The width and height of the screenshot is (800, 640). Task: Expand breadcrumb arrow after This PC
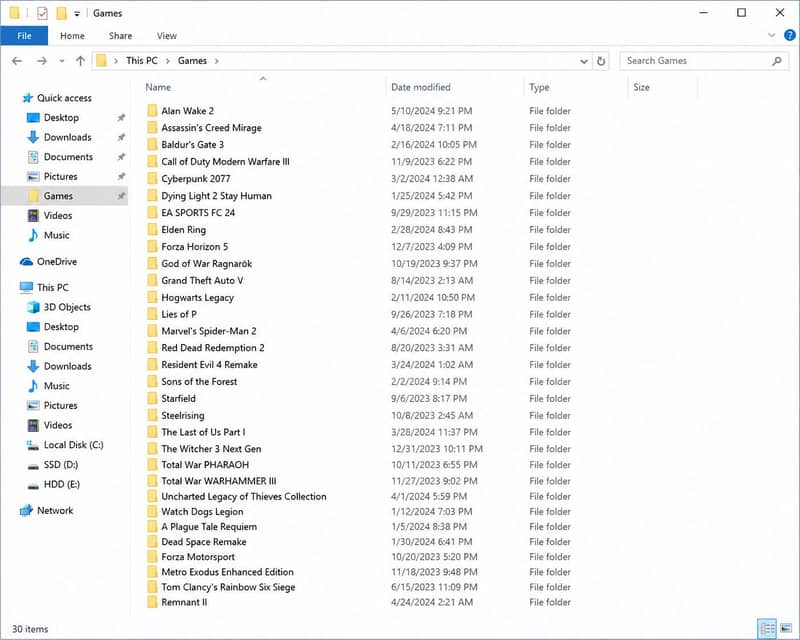167,61
